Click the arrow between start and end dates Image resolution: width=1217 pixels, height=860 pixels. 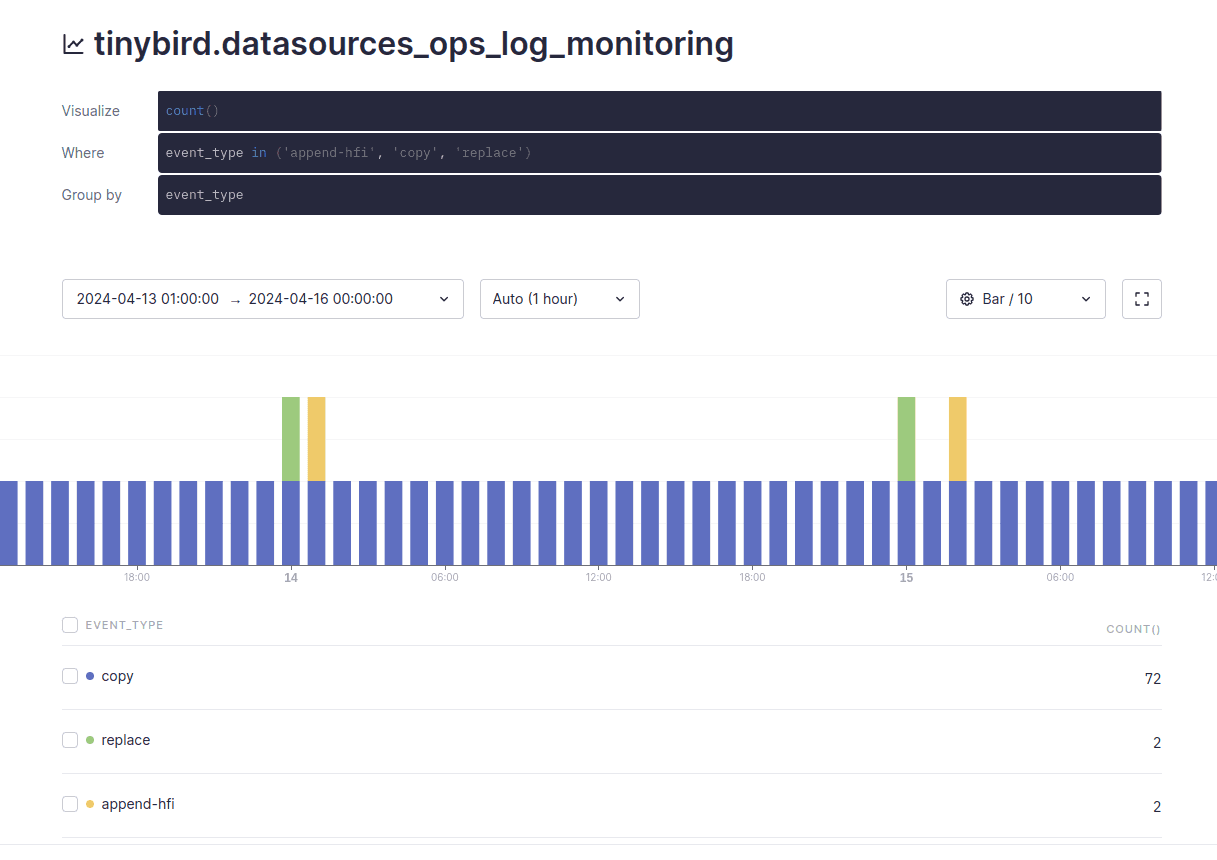[235, 300]
